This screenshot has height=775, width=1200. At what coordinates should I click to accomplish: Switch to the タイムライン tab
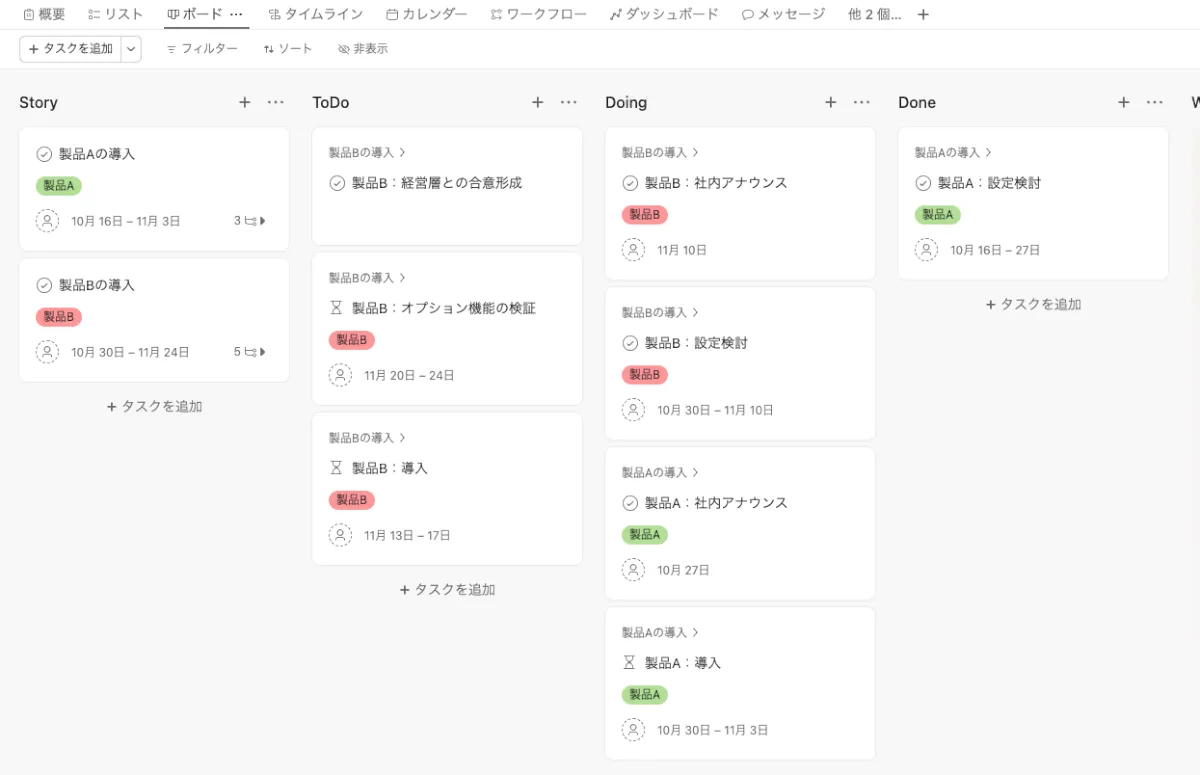point(316,15)
